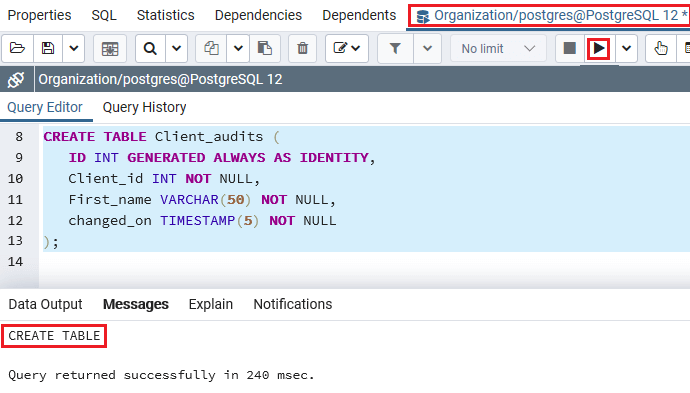The image size is (690, 393).
Task: Run the query with the Execute play button
Action: tap(598, 48)
